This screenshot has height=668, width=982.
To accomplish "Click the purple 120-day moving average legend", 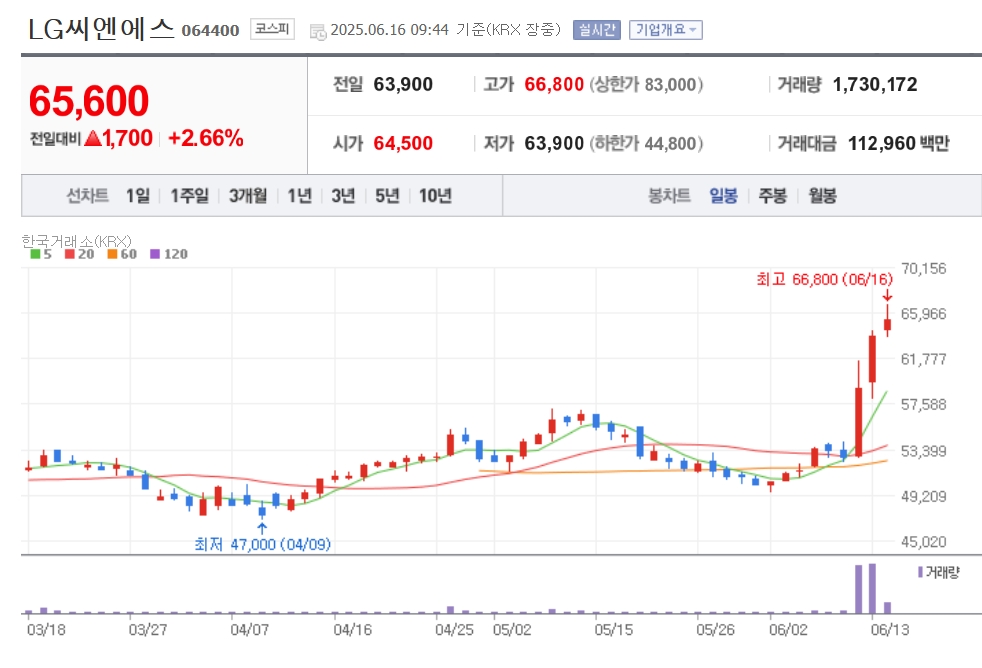I will 169,254.
